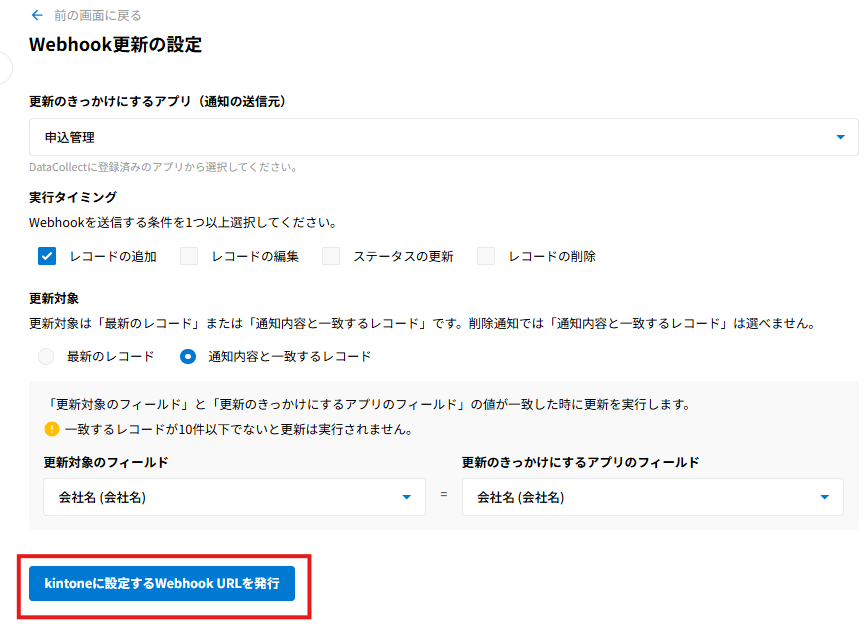Click the レコードの編集 label text
This screenshot has width=868, height=632.
click(x=255, y=256)
